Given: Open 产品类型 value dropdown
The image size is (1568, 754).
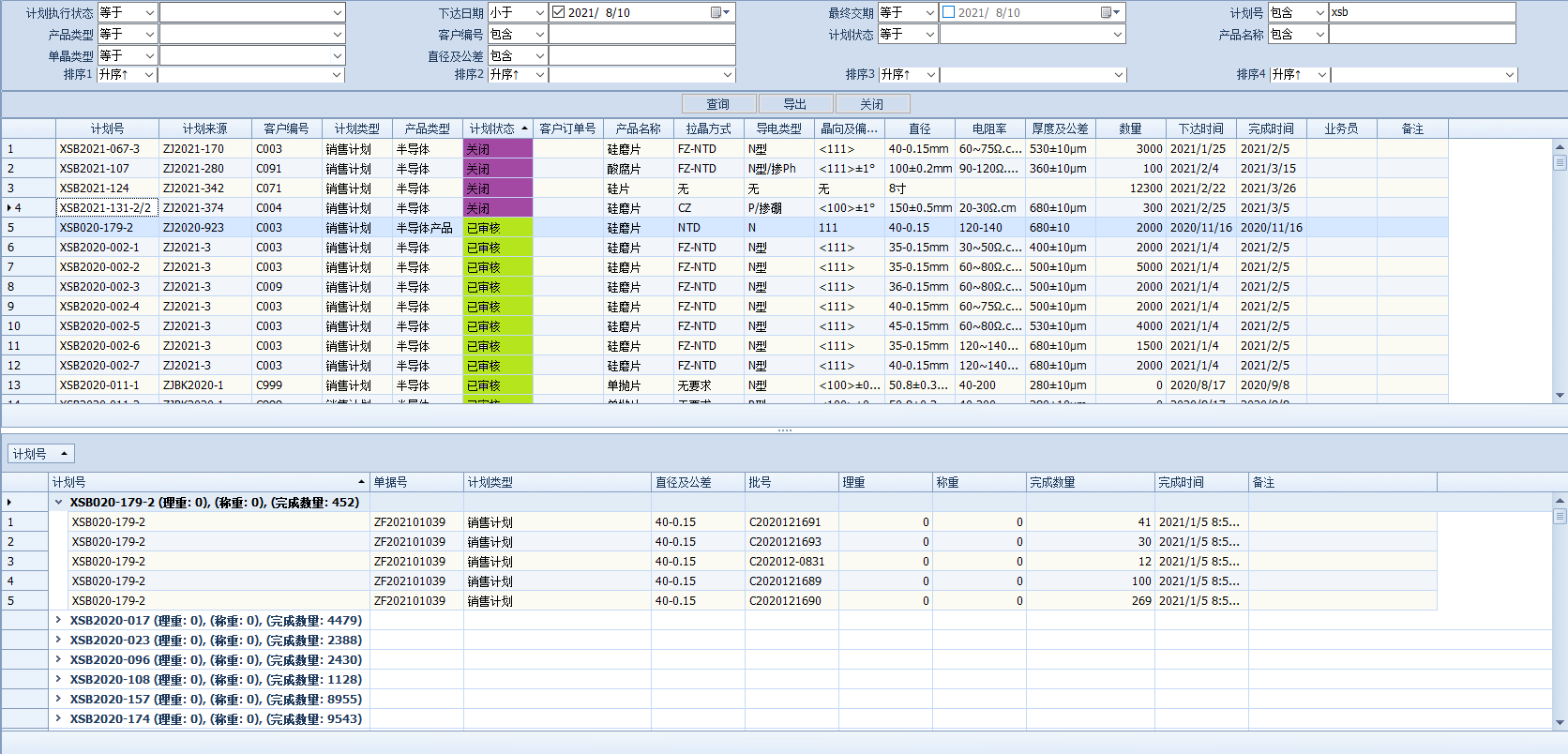Looking at the screenshot, I should tap(338, 34).
